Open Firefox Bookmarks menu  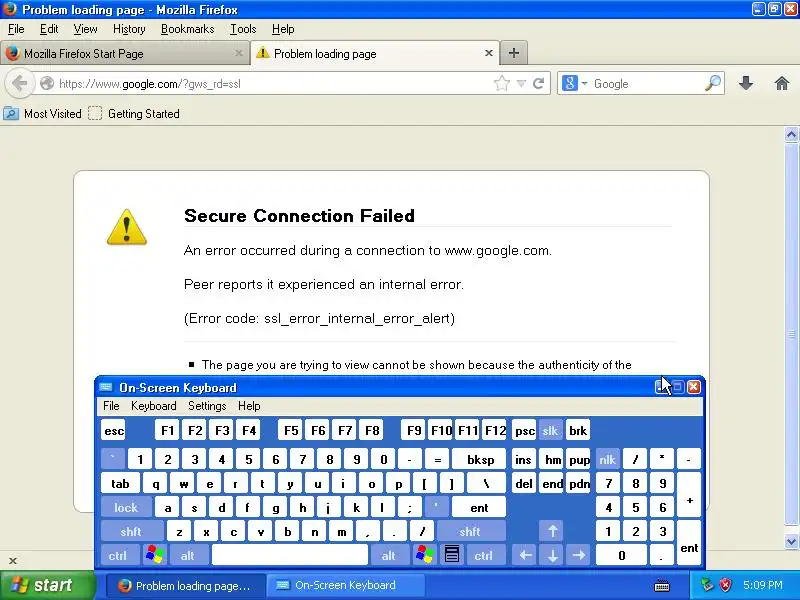pyautogui.click(x=187, y=29)
